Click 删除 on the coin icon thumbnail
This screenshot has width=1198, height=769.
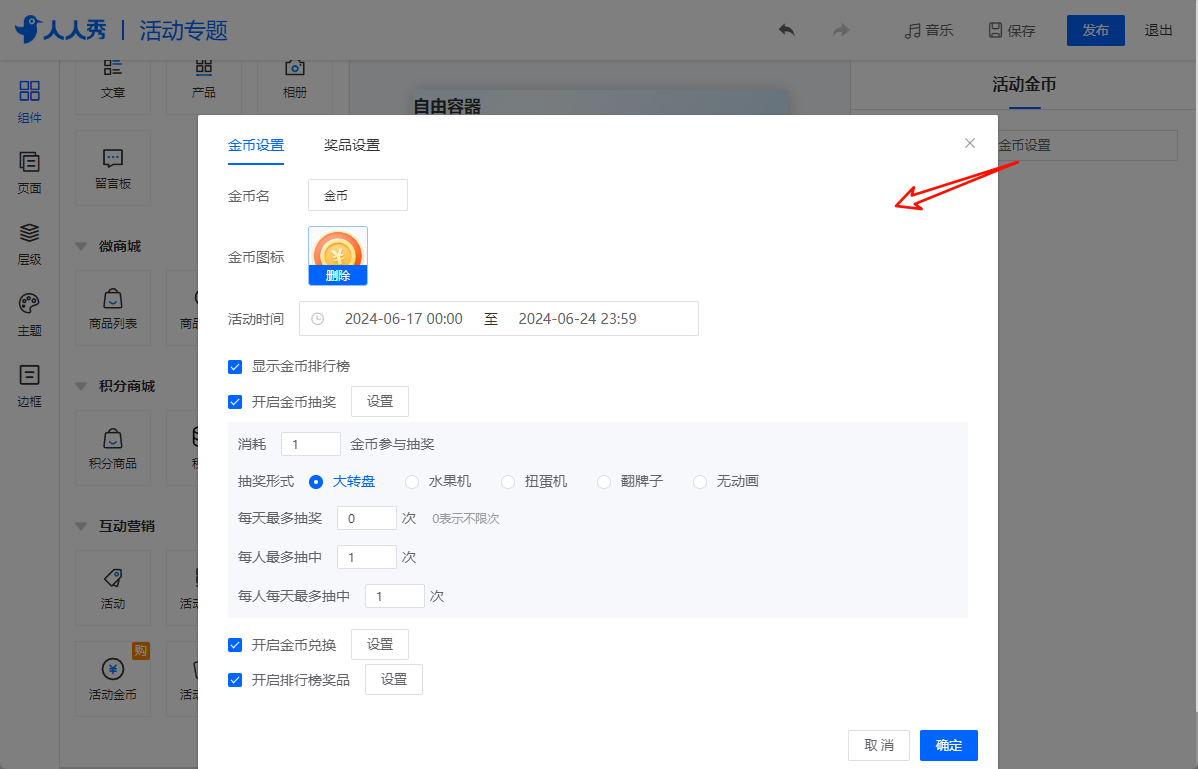click(x=338, y=276)
